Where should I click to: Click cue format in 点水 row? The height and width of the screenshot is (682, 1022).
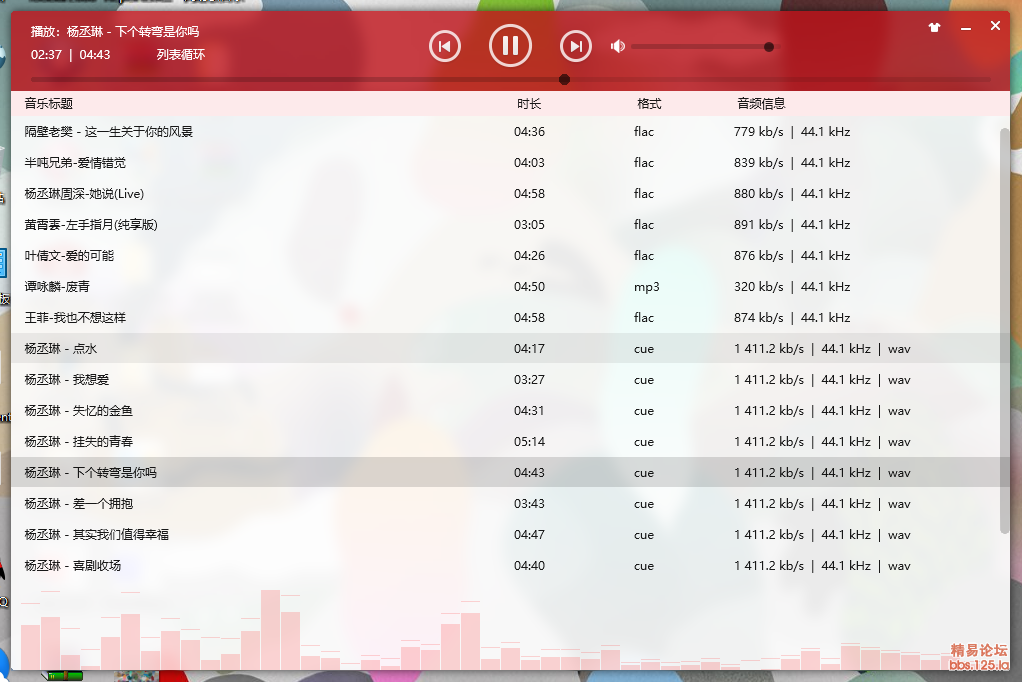tap(644, 349)
